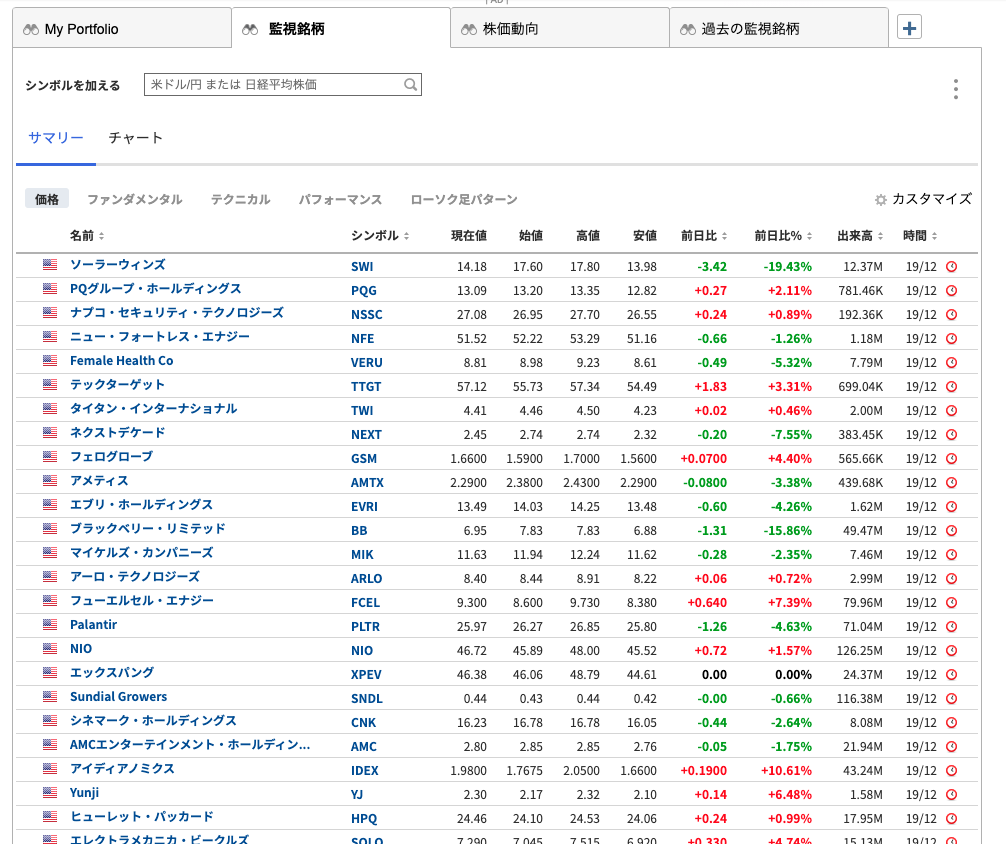Click the カスタマイズ gear icon
Image resolution: width=1006 pixels, height=844 pixels.
[x=880, y=200]
